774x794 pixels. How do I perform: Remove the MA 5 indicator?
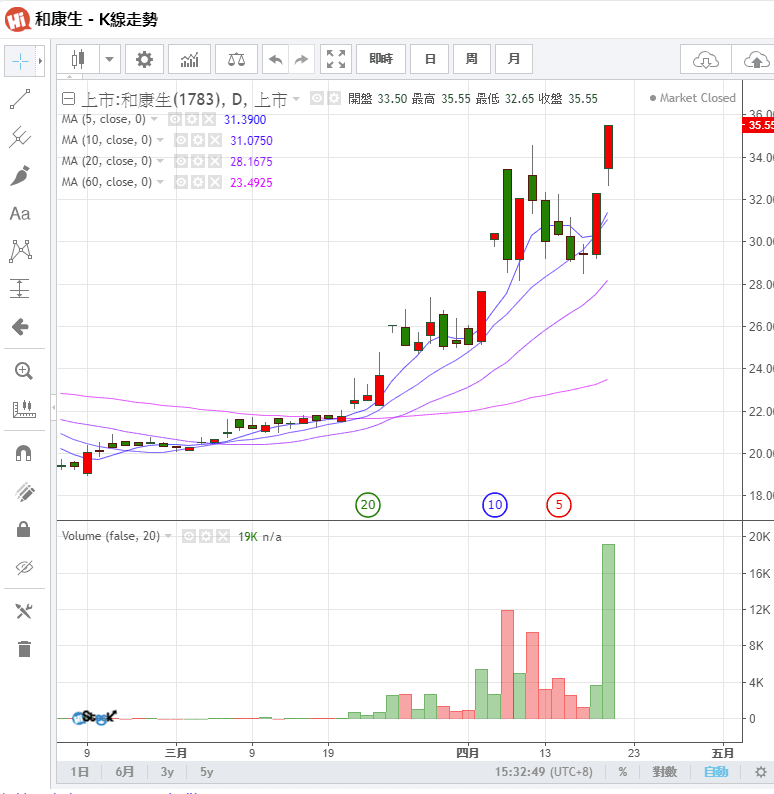pyautogui.click(x=209, y=120)
